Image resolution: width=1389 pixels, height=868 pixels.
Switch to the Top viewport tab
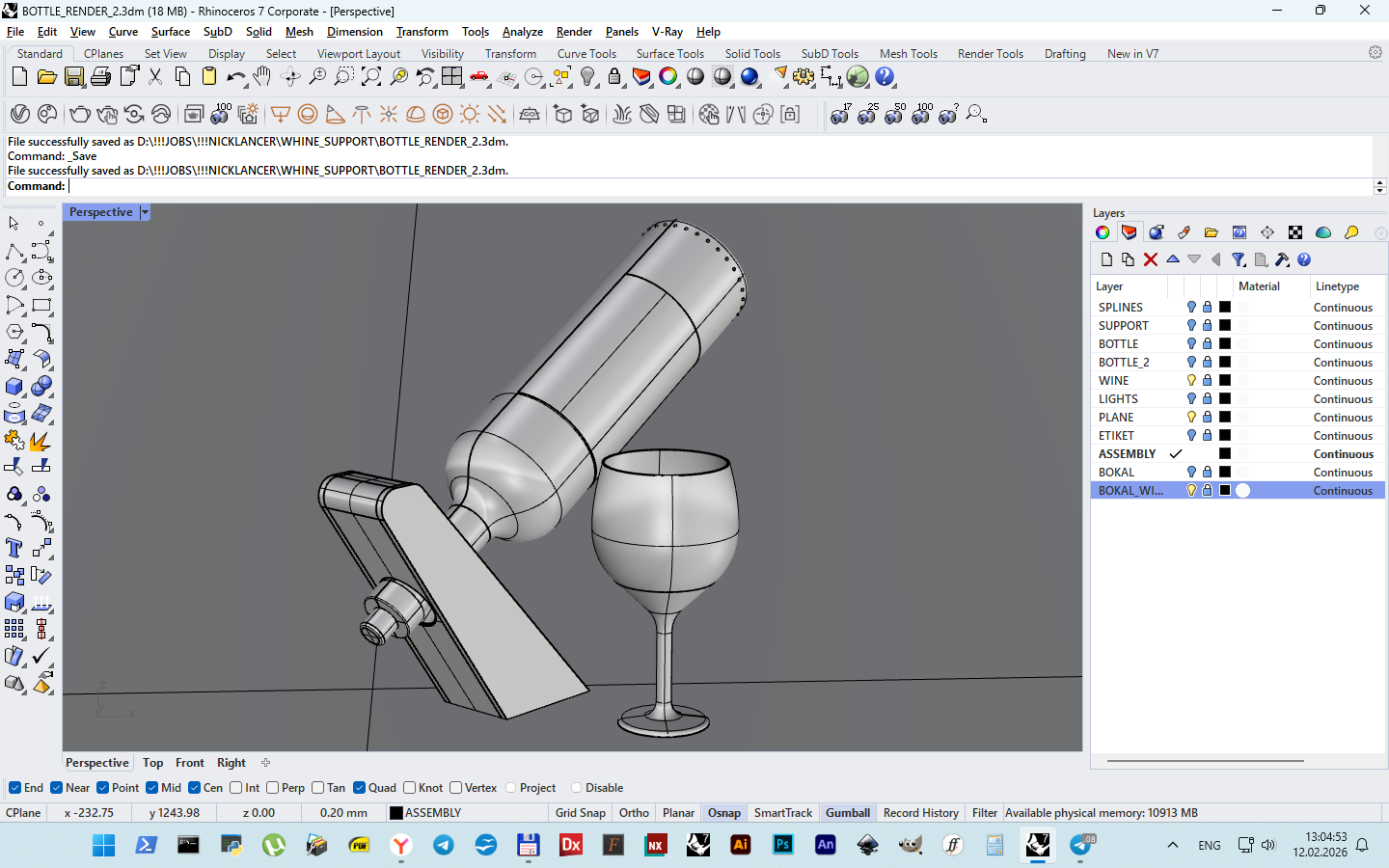pos(152,763)
